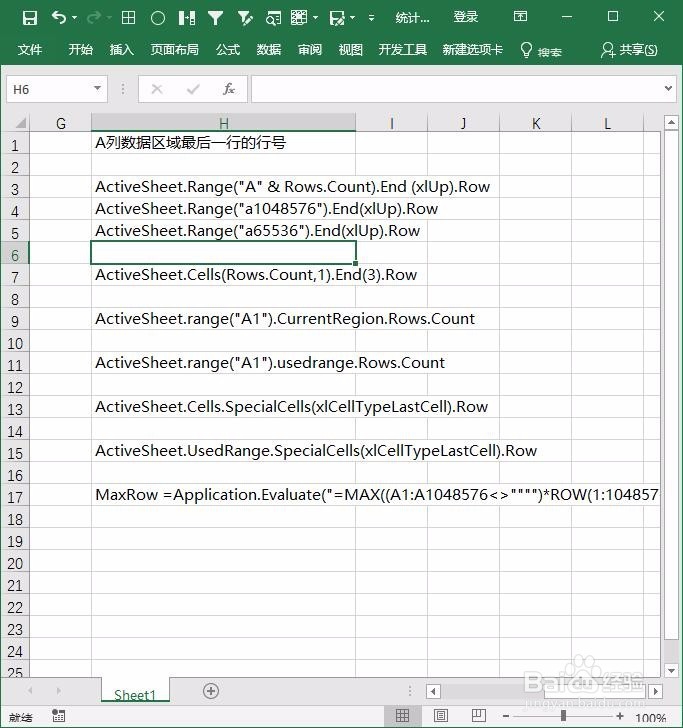The image size is (683, 728).
Task: Click the save-as pencil disk icon
Action: click(337, 18)
